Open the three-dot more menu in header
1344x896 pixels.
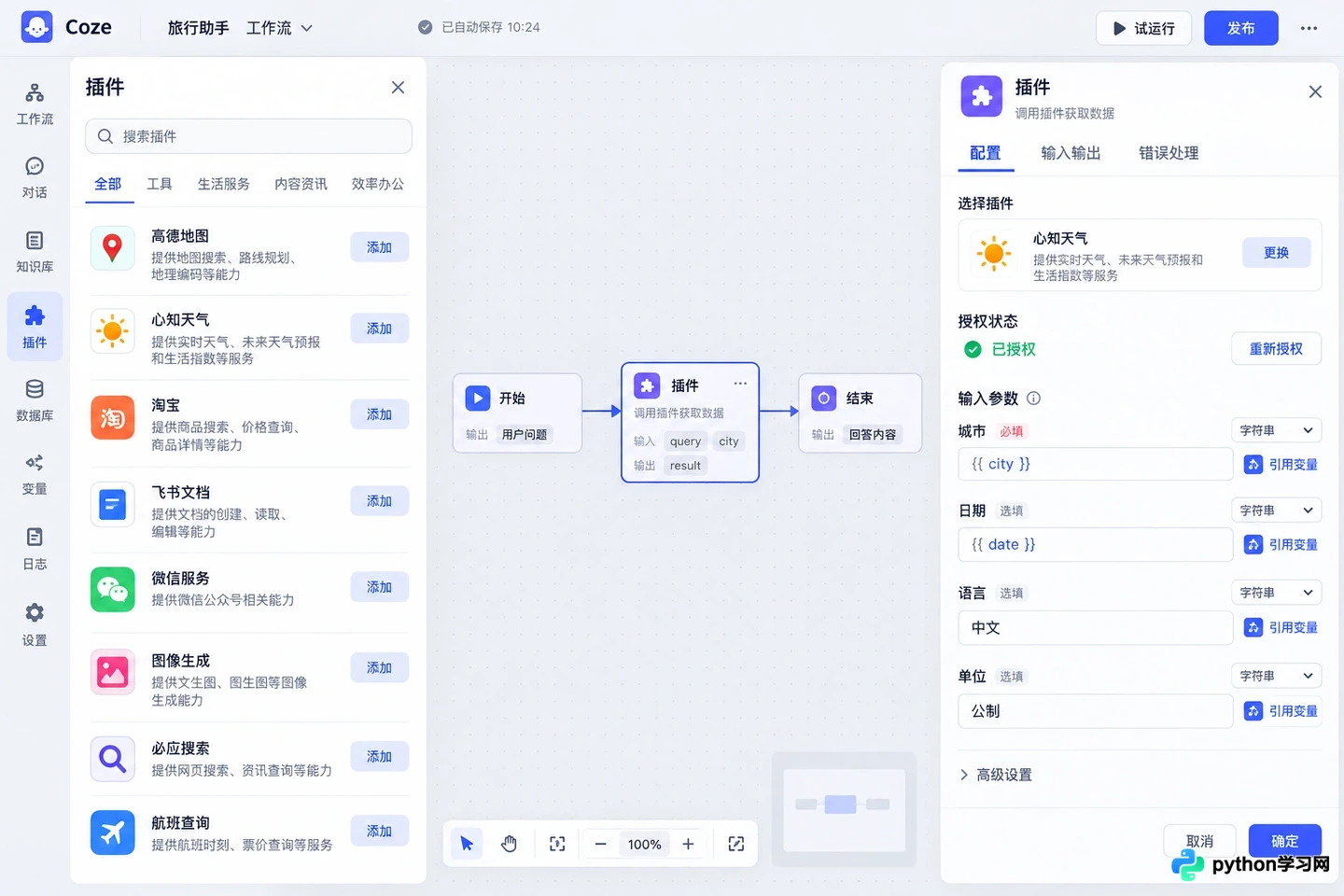pos(1309,28)
